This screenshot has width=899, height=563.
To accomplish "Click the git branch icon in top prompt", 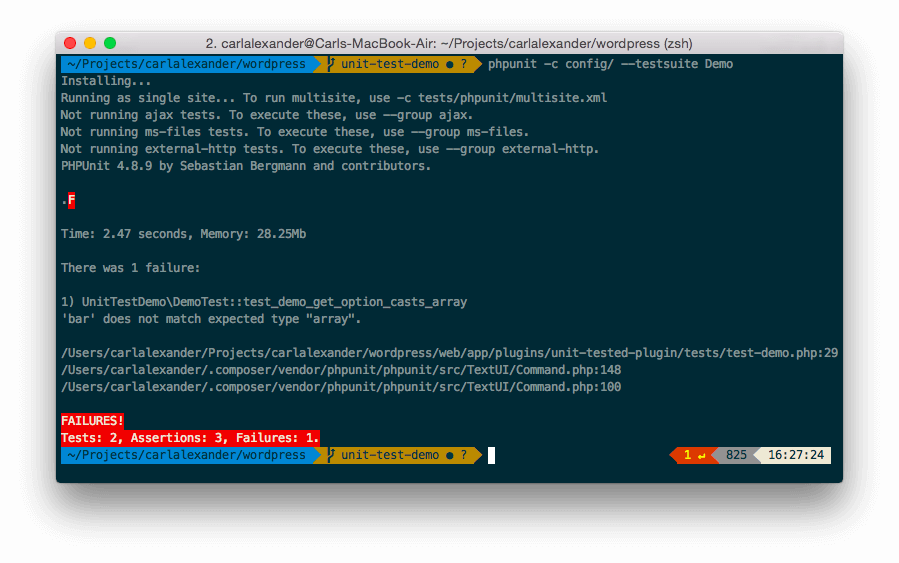I will pos(331,64).
